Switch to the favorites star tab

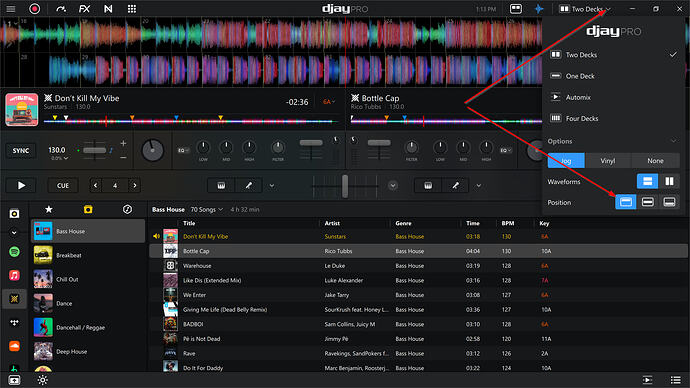(49, 209)
